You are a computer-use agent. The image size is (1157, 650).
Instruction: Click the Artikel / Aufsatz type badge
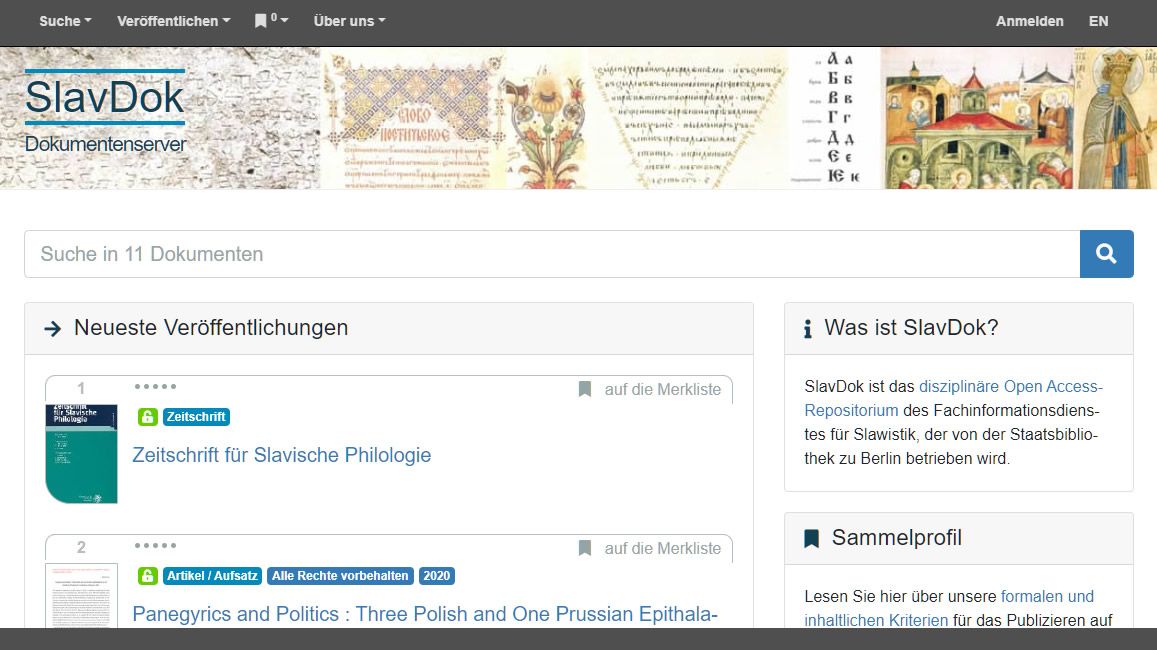pyautogui.click(x=212, y=576)
